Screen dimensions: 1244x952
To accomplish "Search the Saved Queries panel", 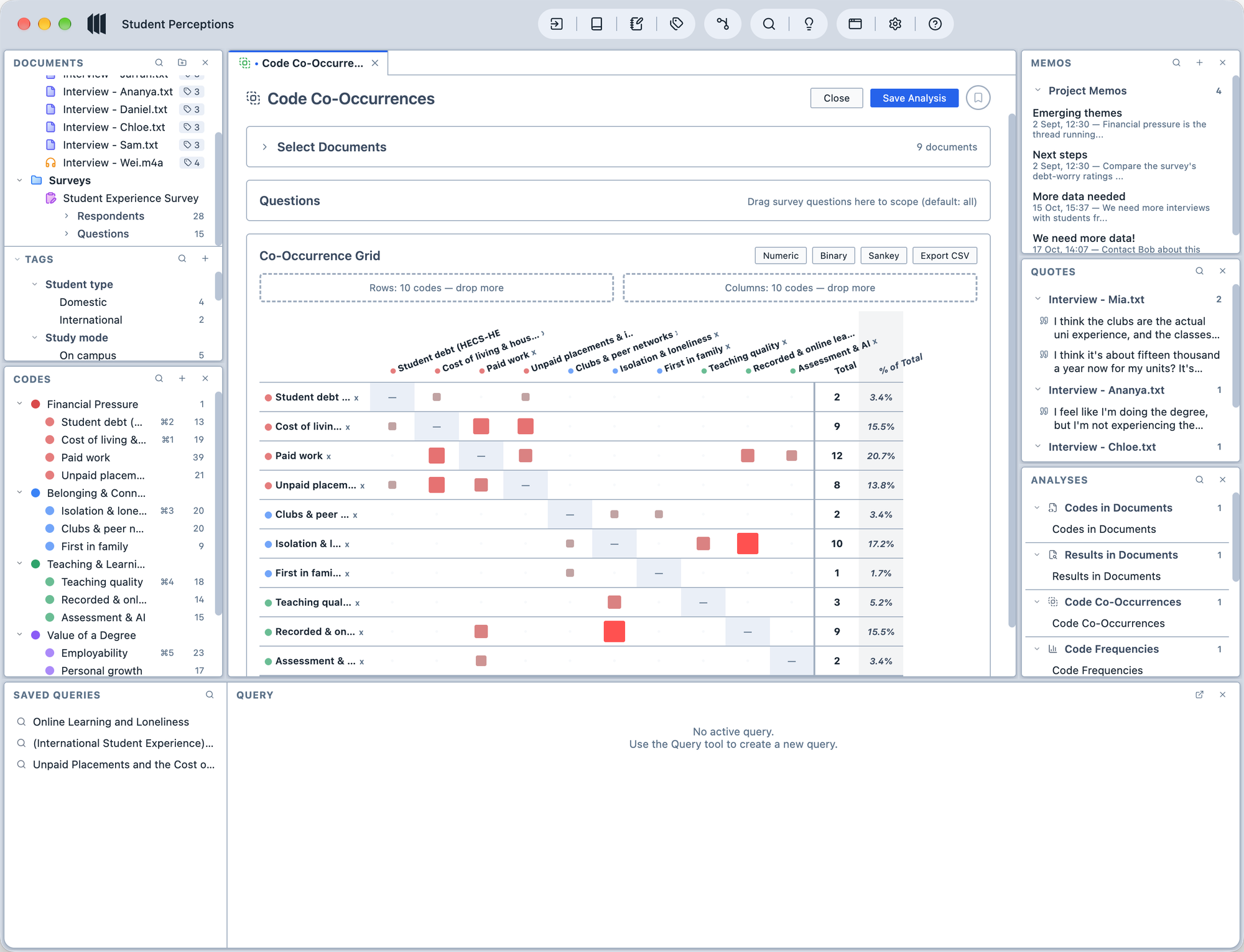I will pyautogui.click(x=210, y=695).
